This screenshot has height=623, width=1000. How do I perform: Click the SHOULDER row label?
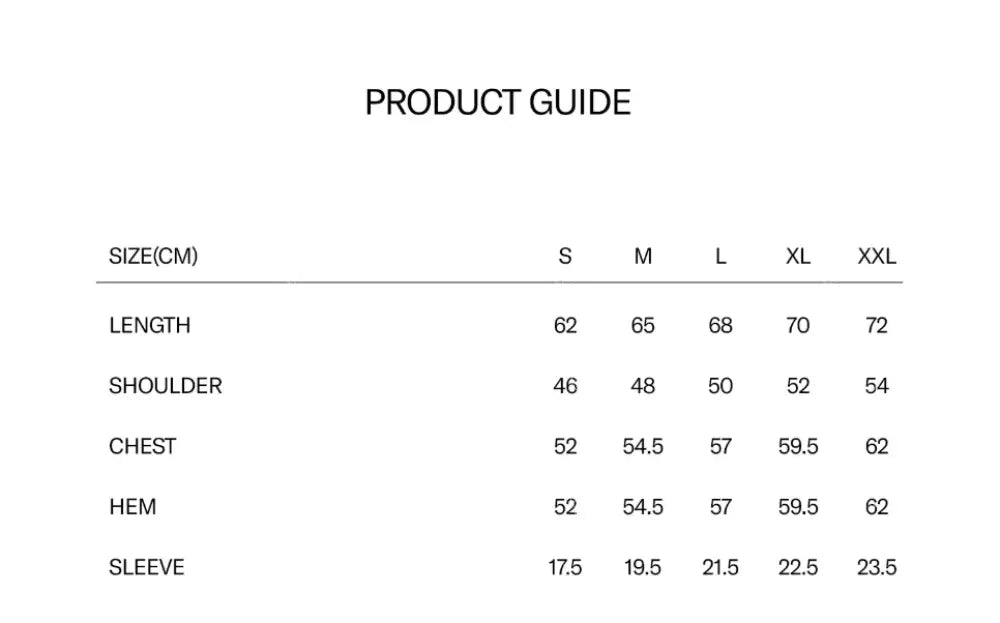pos(165,386)
